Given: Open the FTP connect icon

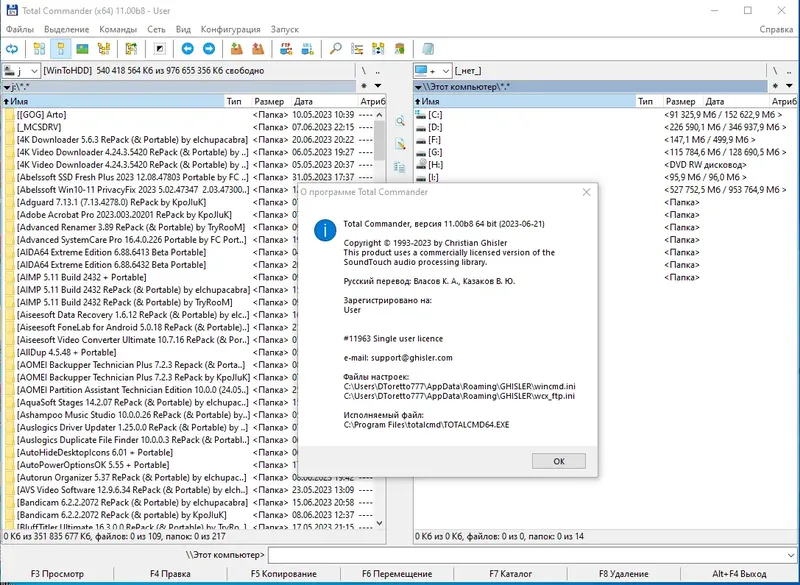Looking at the screenshot, I should [286, 49].
